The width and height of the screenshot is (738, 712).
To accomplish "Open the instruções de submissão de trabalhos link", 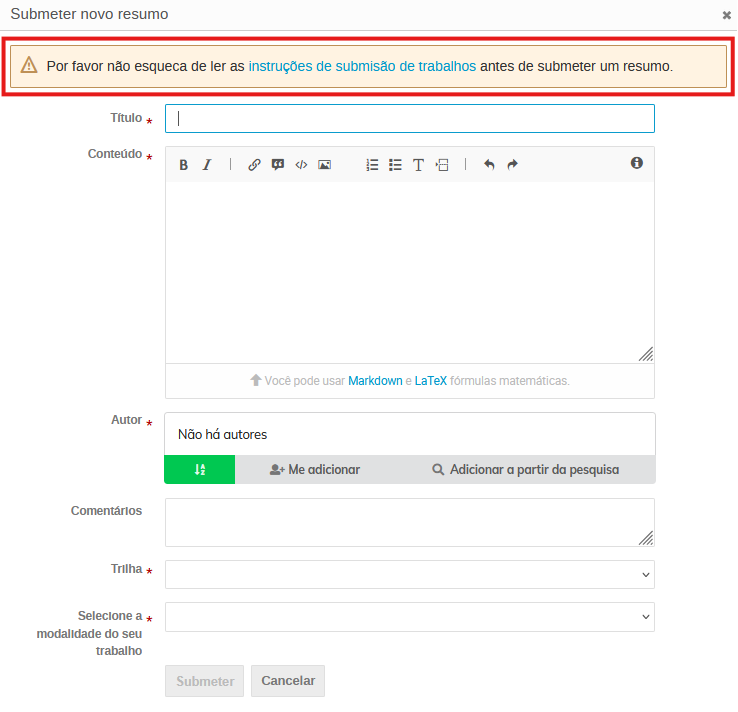I will point(362,66).
